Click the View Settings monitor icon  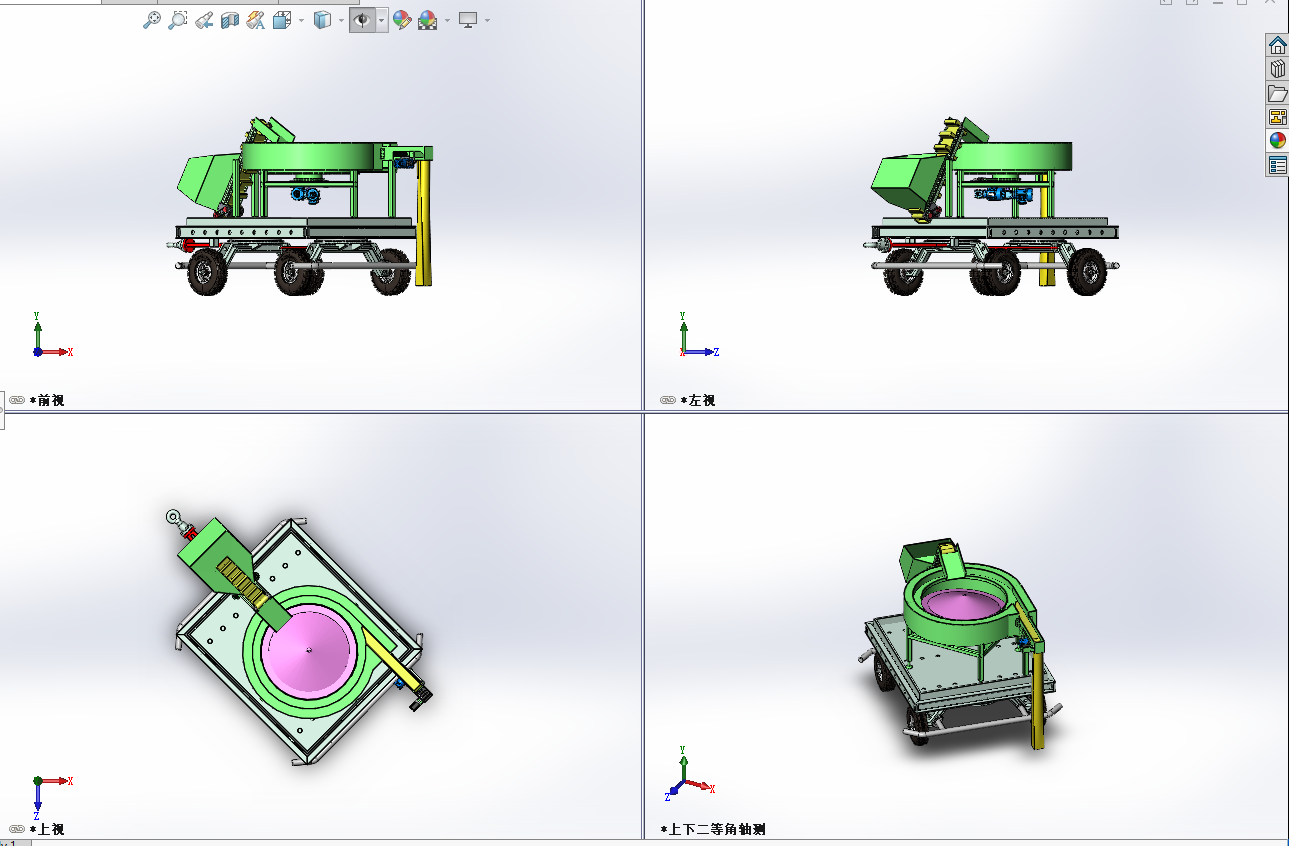pos(468,20)
